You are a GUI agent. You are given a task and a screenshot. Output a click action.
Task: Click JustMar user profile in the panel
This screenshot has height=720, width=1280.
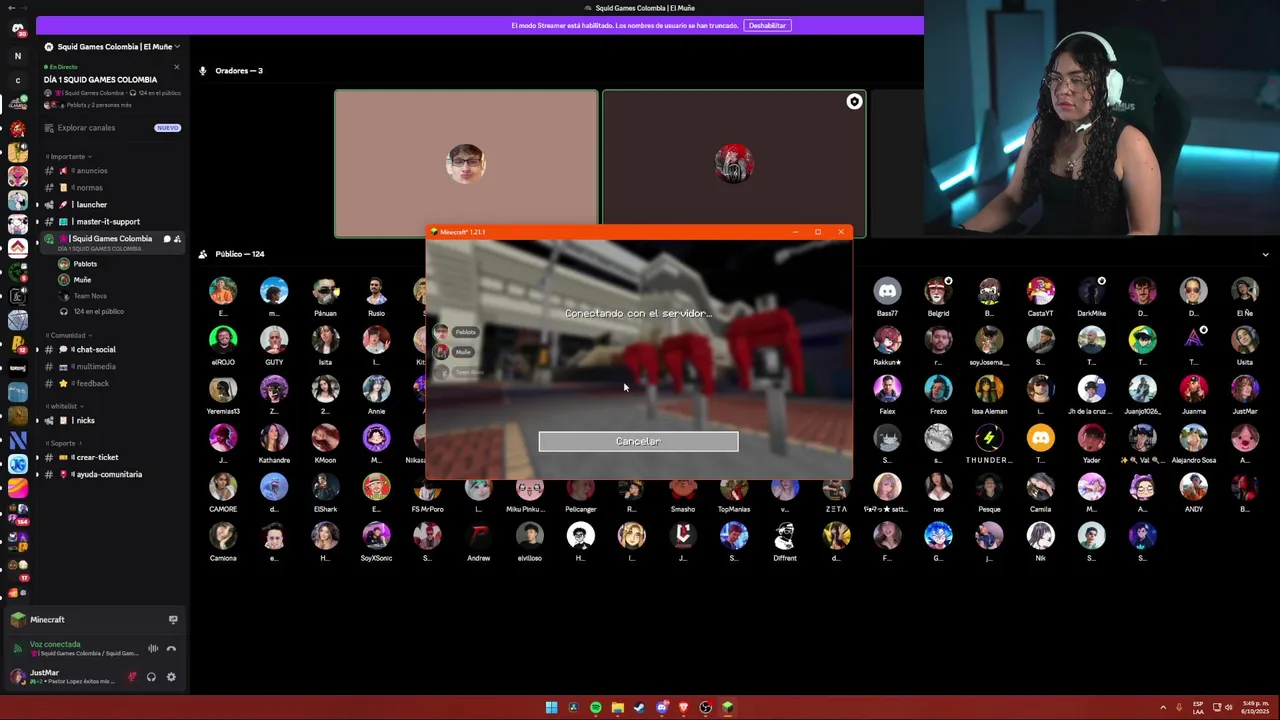click(62, 677)
